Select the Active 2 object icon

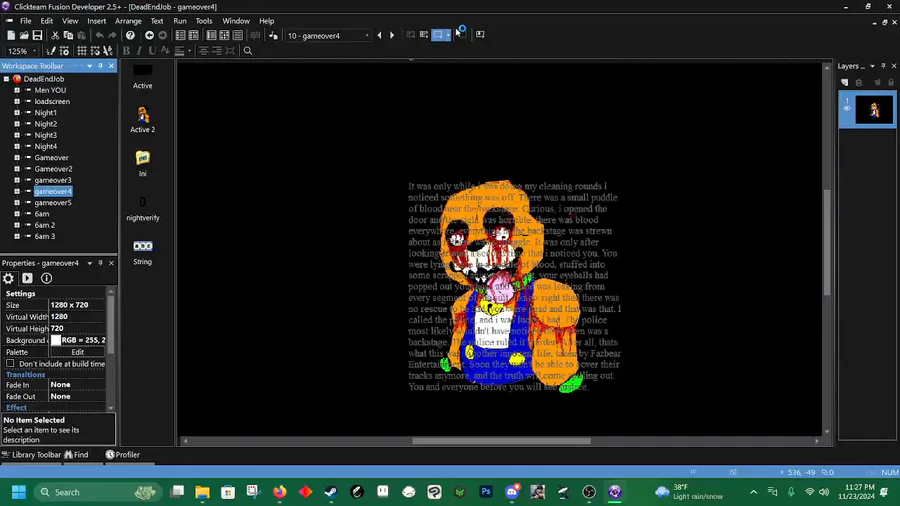point(143,115)
